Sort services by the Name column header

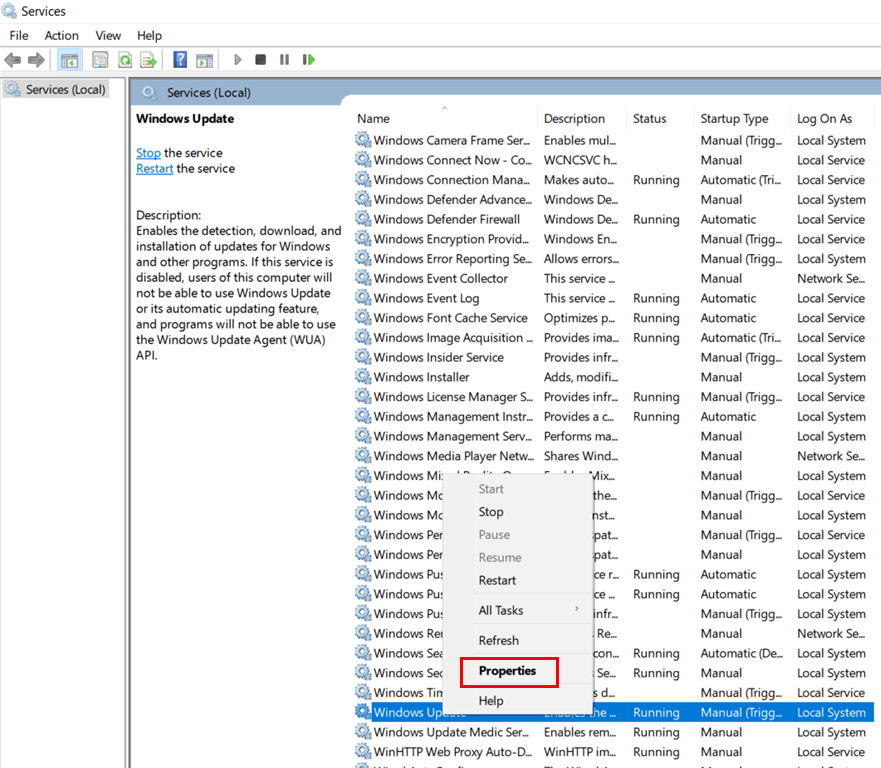coord(373,118)
